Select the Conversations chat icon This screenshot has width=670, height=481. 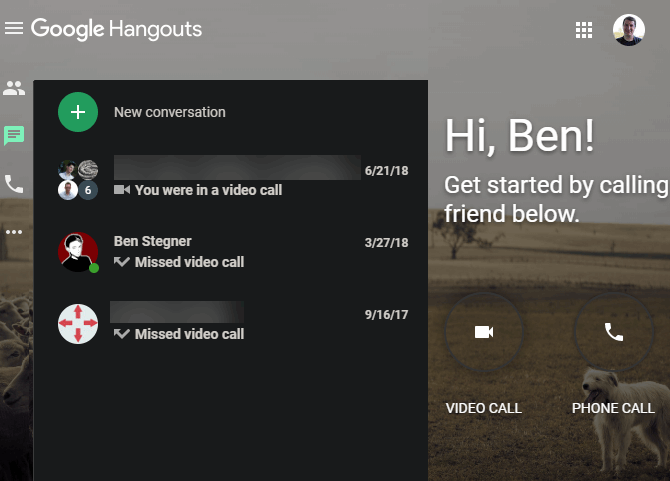coord(14,136)
